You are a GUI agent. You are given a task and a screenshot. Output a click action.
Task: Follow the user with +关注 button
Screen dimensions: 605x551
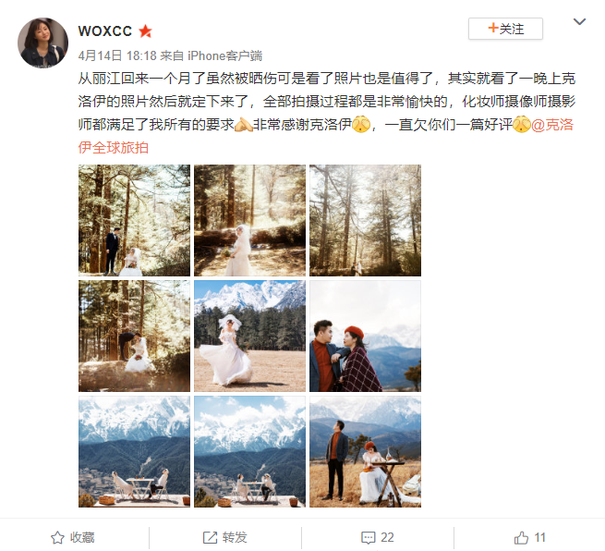coord(505,29)
